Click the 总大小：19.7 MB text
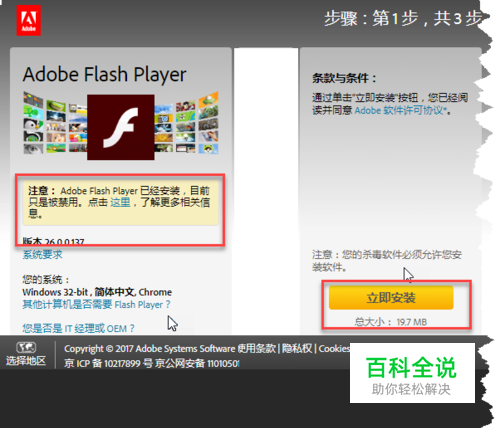 (390, 322)
